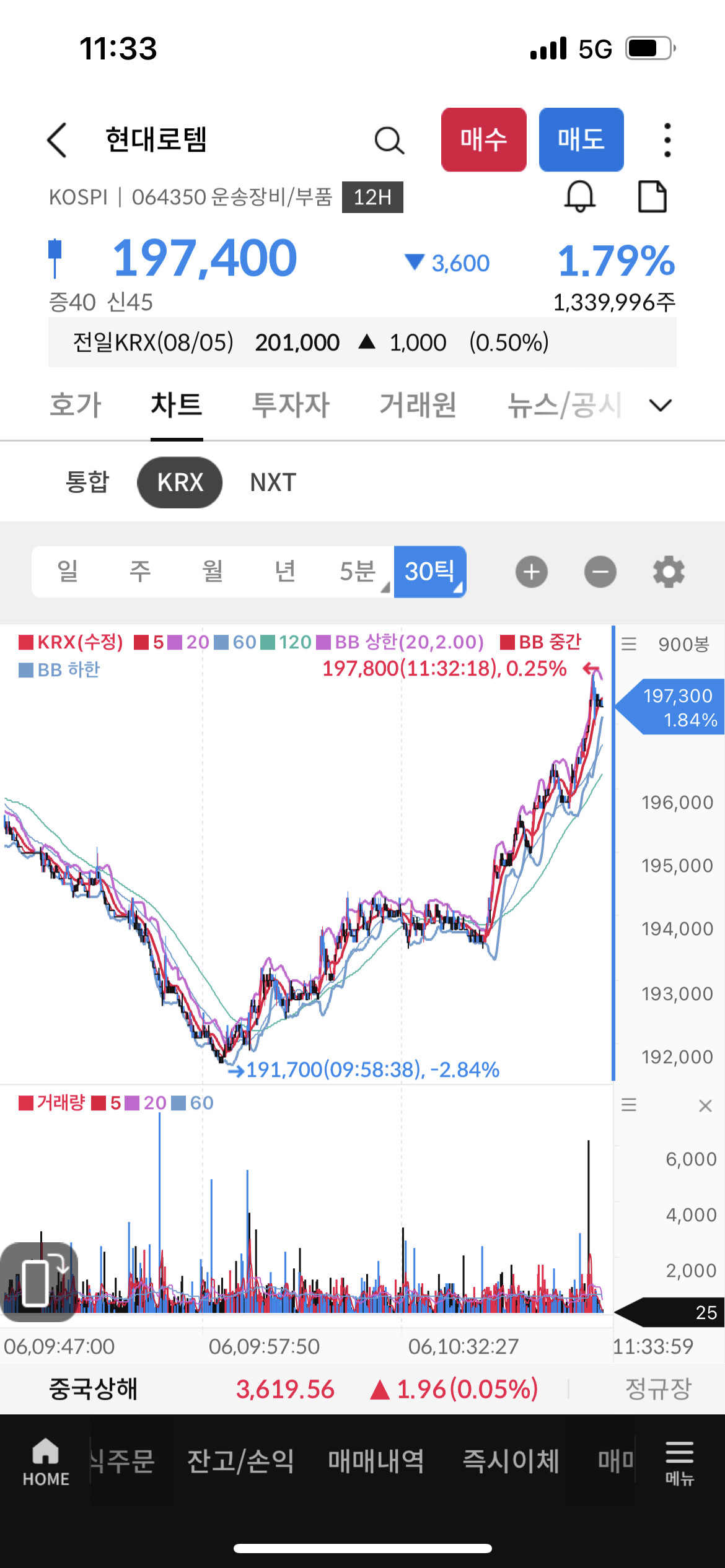The image size is (725, 1568).
Task: Switch exchange to NXT
Action: (x=273, y=482)
